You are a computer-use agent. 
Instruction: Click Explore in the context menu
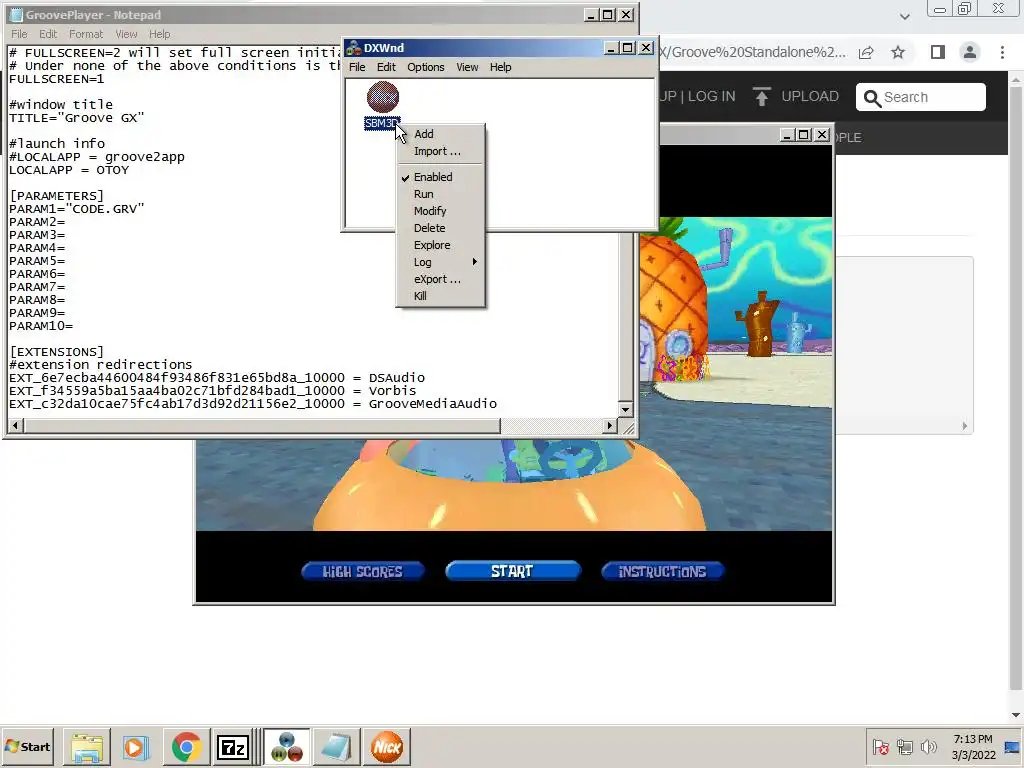coord(432,245)
